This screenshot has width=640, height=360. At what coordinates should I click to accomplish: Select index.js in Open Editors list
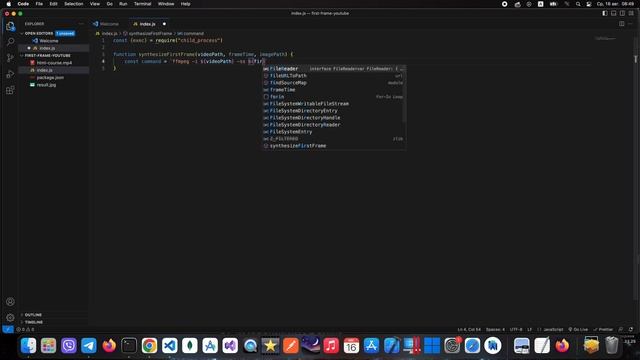(47, 48)
